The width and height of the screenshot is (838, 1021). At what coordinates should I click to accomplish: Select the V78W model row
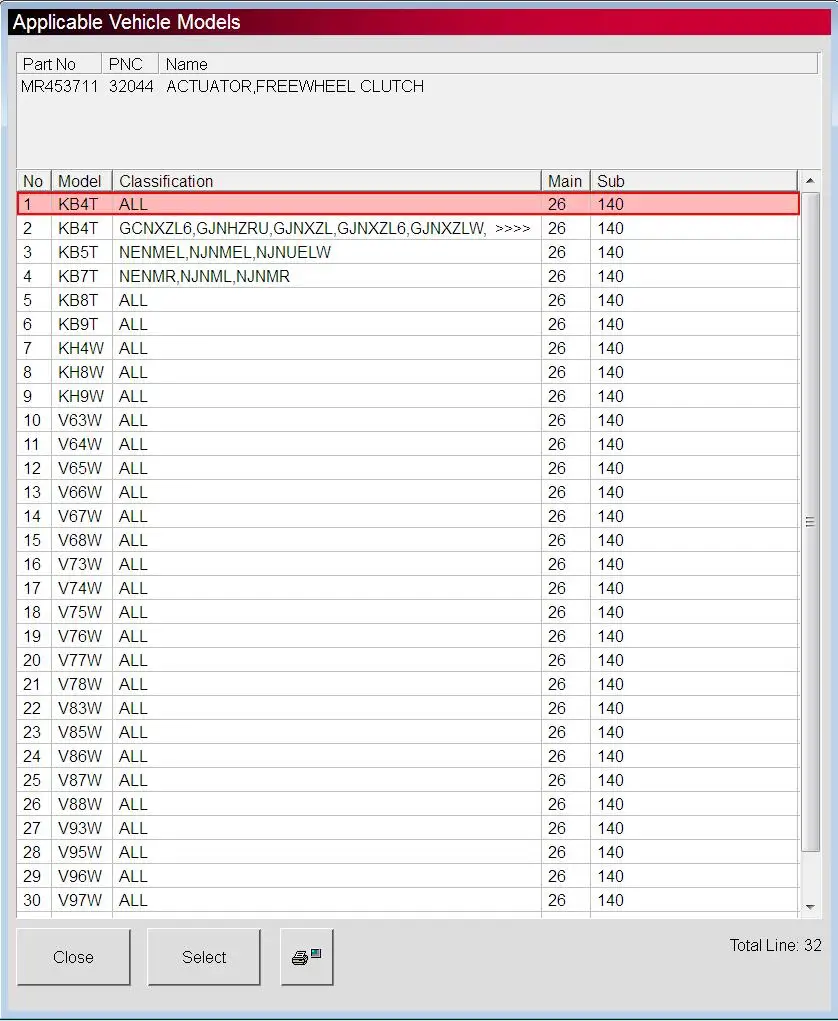tap(408, 684)
